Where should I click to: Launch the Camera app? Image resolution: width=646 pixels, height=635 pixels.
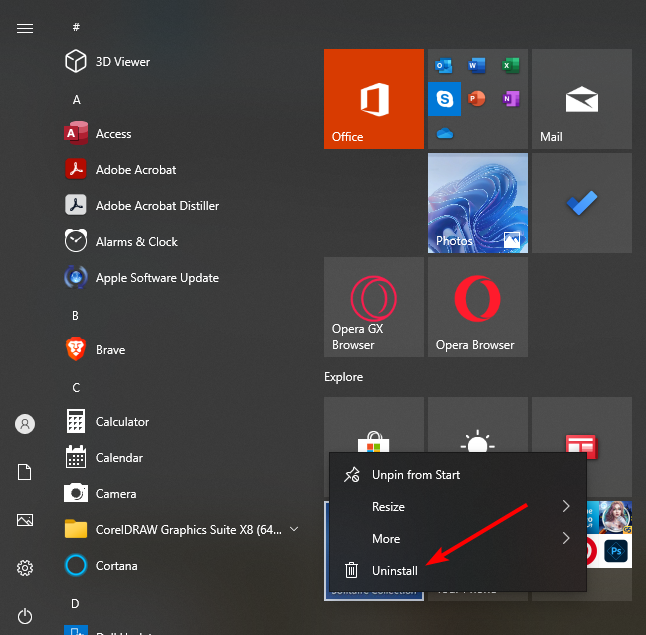tap(183, 494)
